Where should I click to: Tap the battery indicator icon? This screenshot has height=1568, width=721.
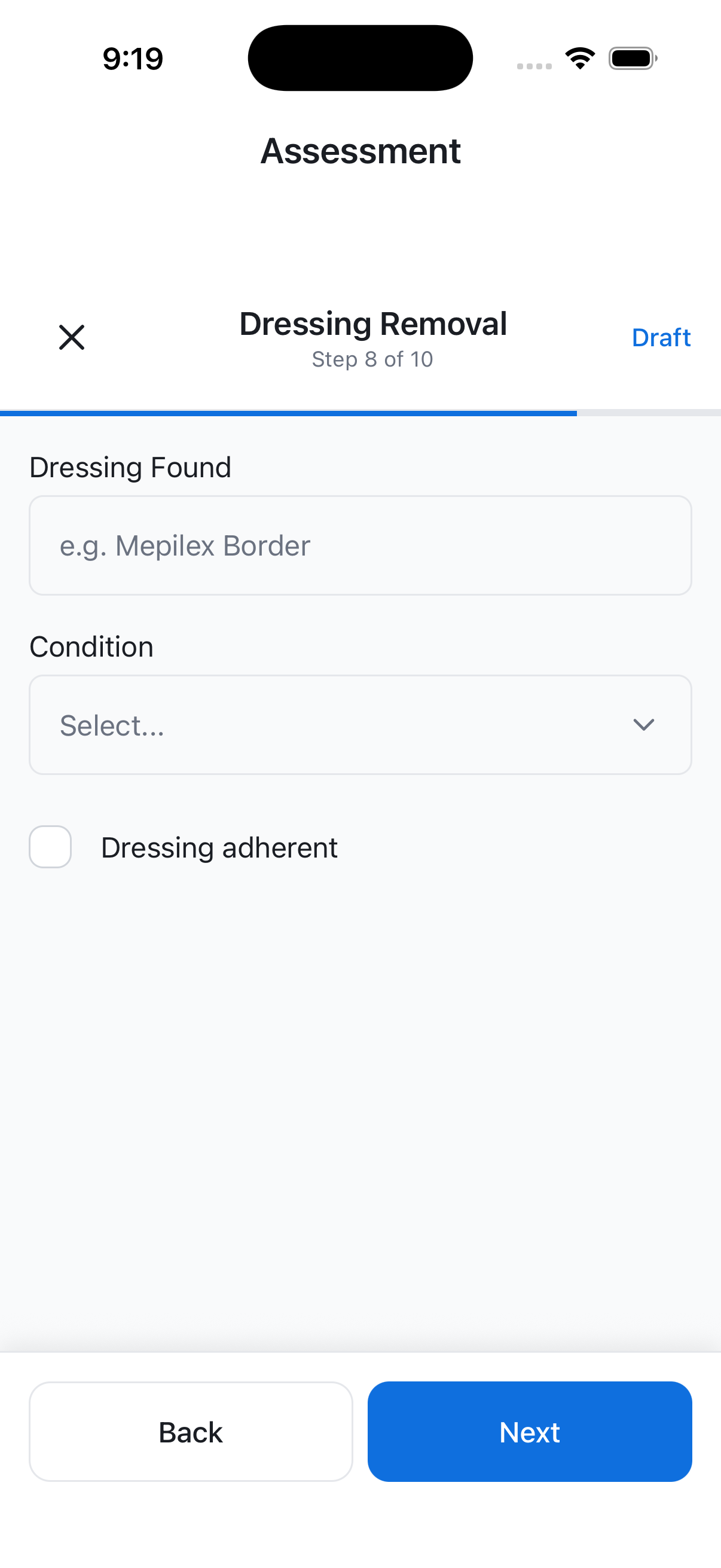(632, 59)
